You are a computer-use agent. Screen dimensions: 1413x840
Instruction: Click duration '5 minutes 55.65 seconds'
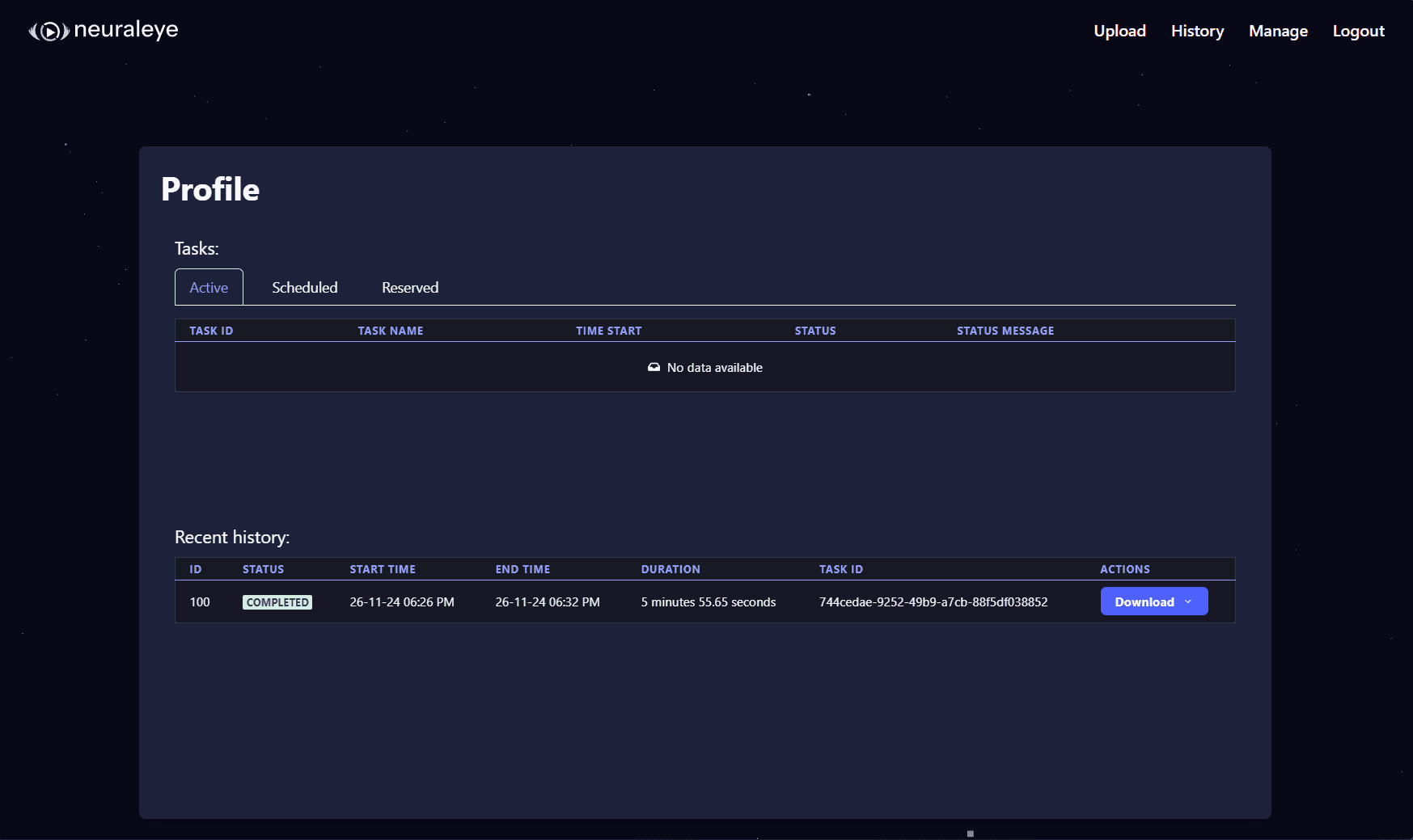(x=709, y=602)
